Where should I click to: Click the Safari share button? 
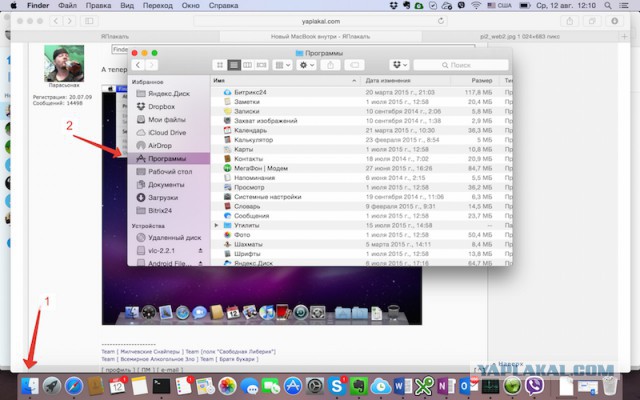point(569,21)
